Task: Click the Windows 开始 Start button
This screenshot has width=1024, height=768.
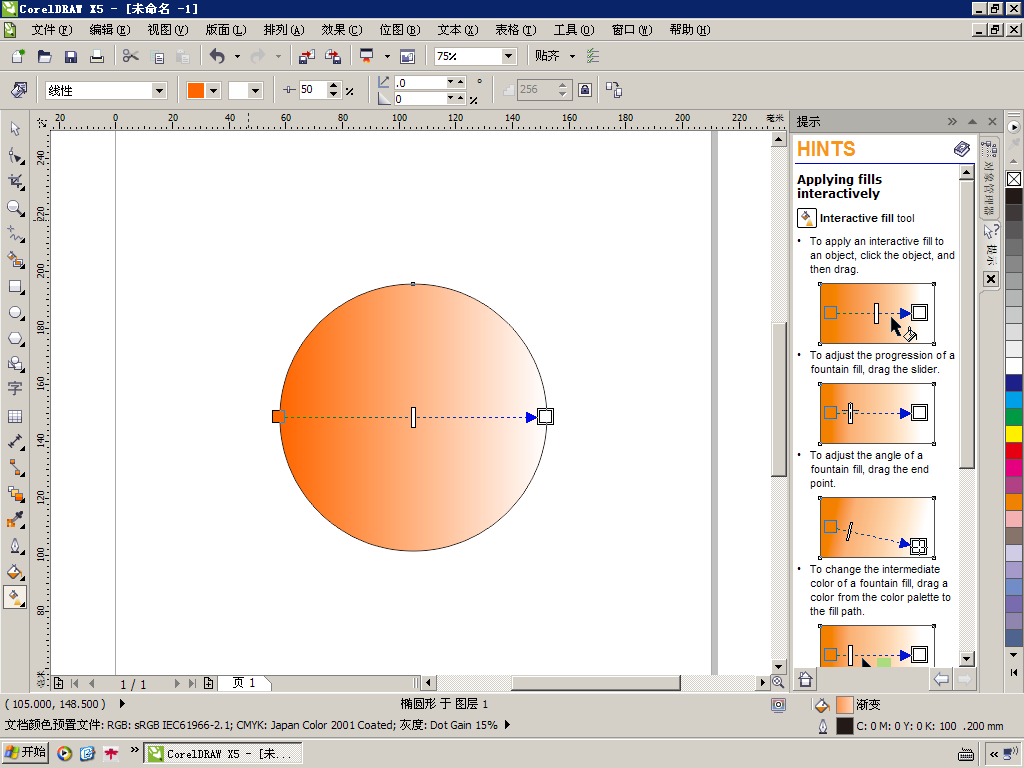Action: [x=25, y=753]
